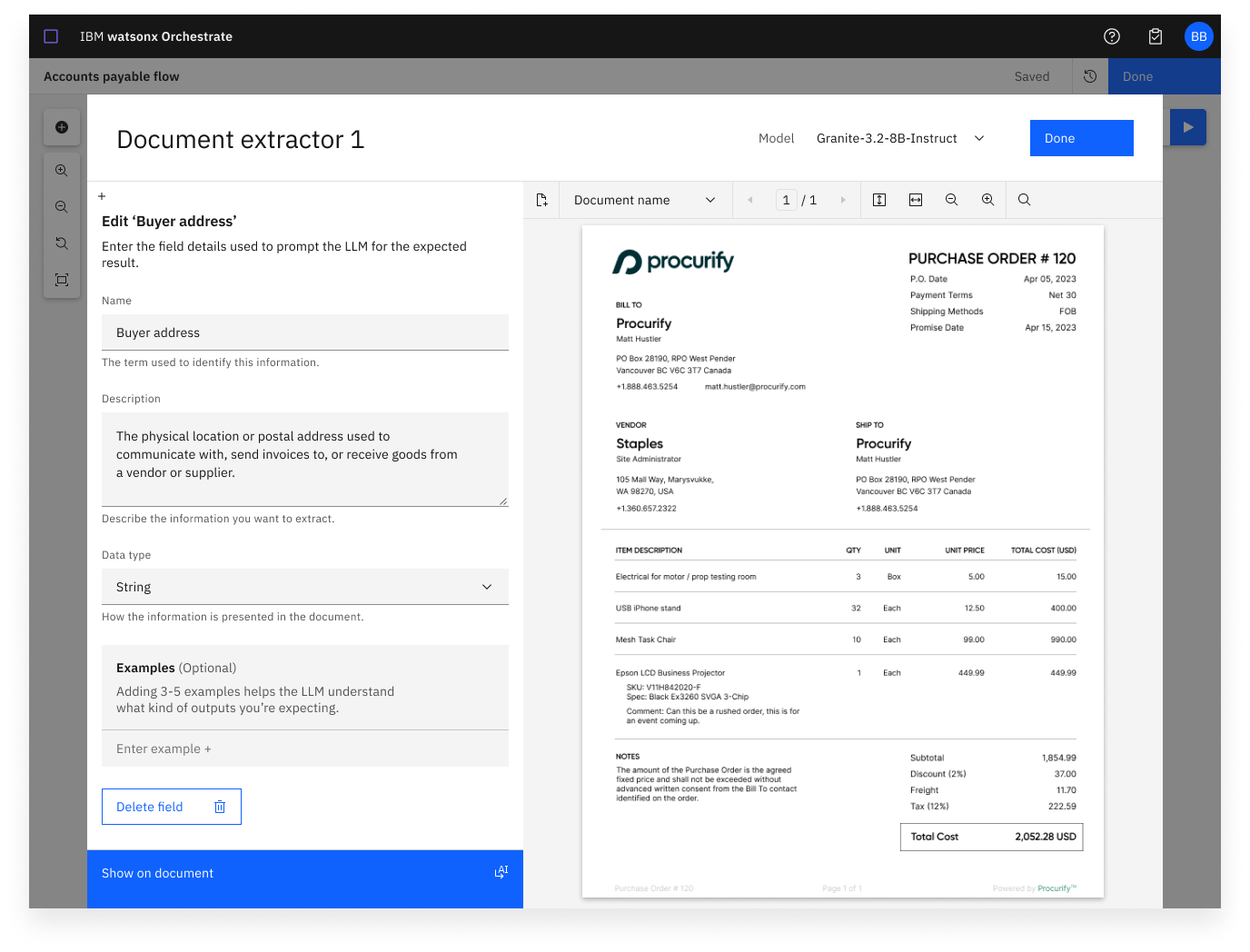Click the Buyer address name field
The height and width of the screenshot is (952, 1250).
coord(305,332)
